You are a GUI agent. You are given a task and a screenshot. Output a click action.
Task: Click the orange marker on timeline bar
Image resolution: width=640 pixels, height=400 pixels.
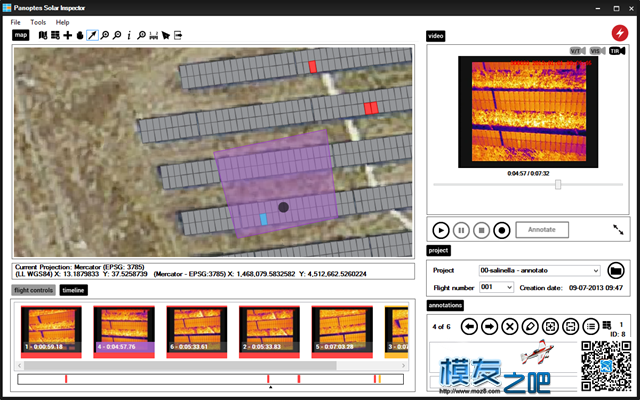coord(380,379)
